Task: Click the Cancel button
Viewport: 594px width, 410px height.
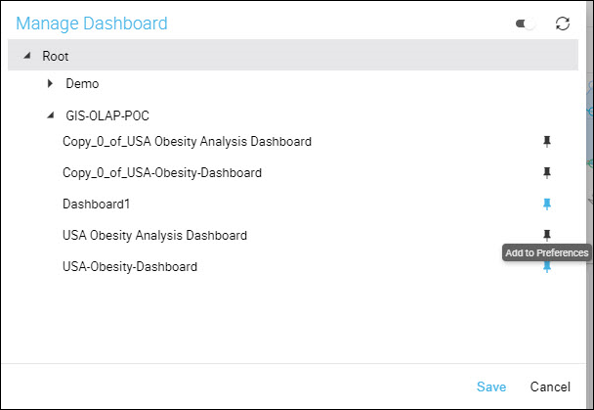Action: click(x=550, y=387)
